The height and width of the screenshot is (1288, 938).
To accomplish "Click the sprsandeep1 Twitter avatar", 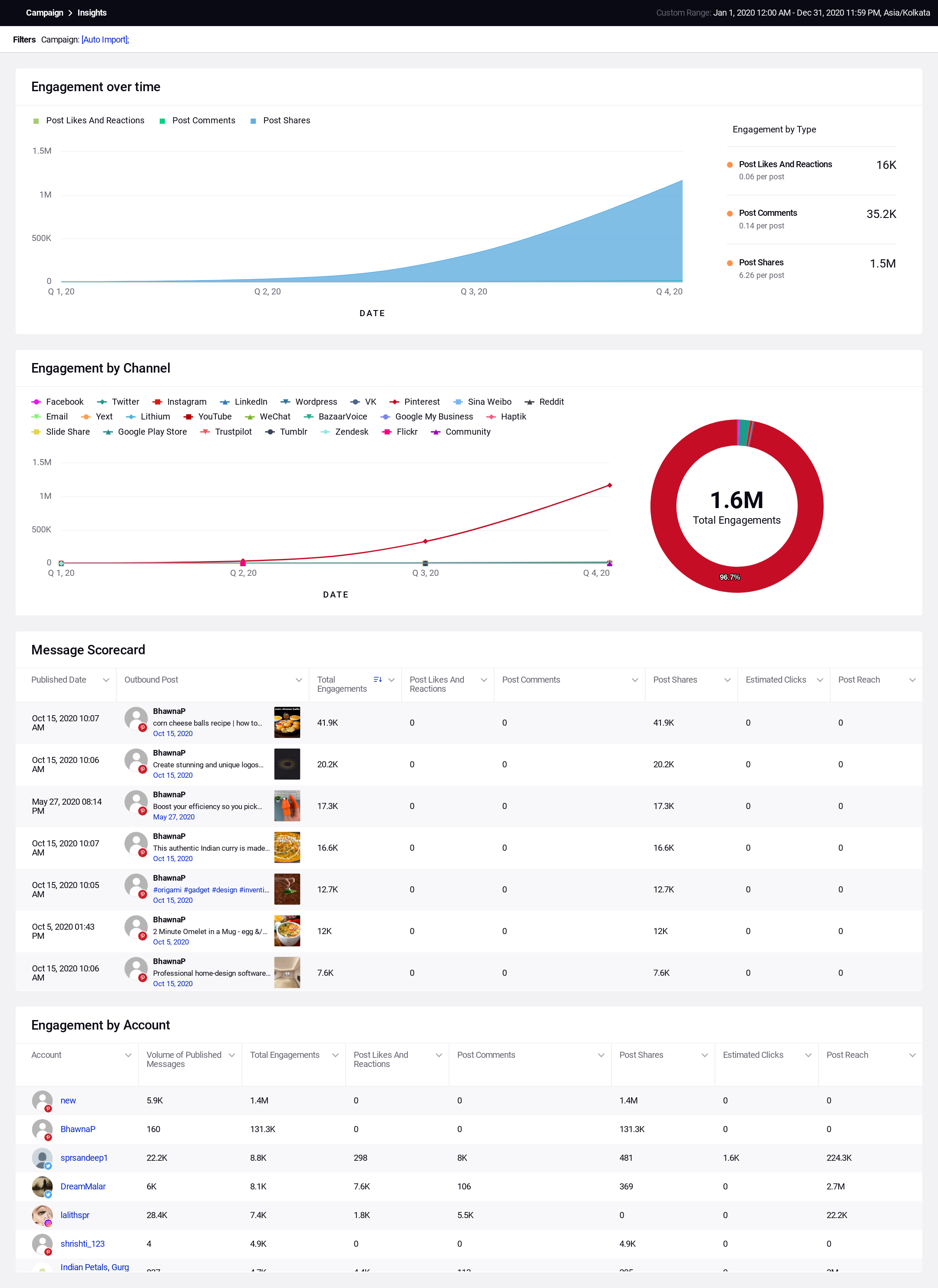I will [42, 1158].
